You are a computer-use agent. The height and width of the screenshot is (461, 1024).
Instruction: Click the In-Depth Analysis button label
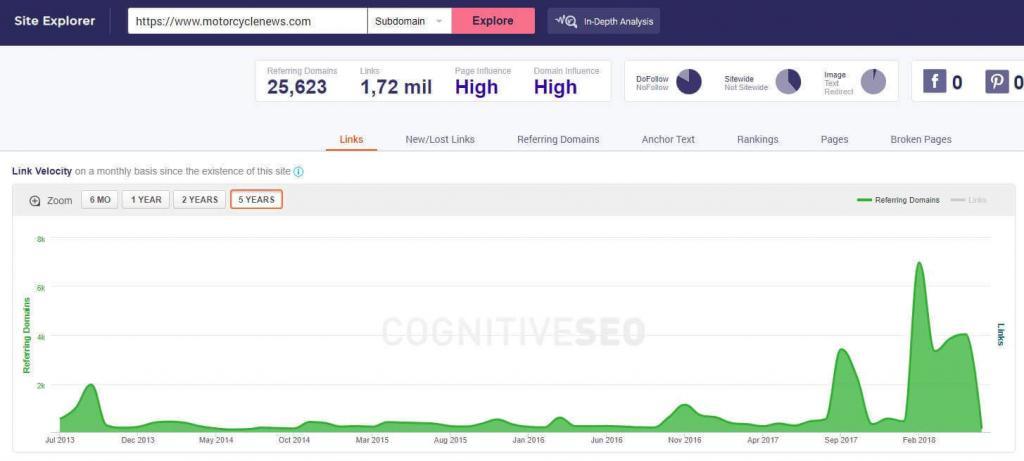618,22
